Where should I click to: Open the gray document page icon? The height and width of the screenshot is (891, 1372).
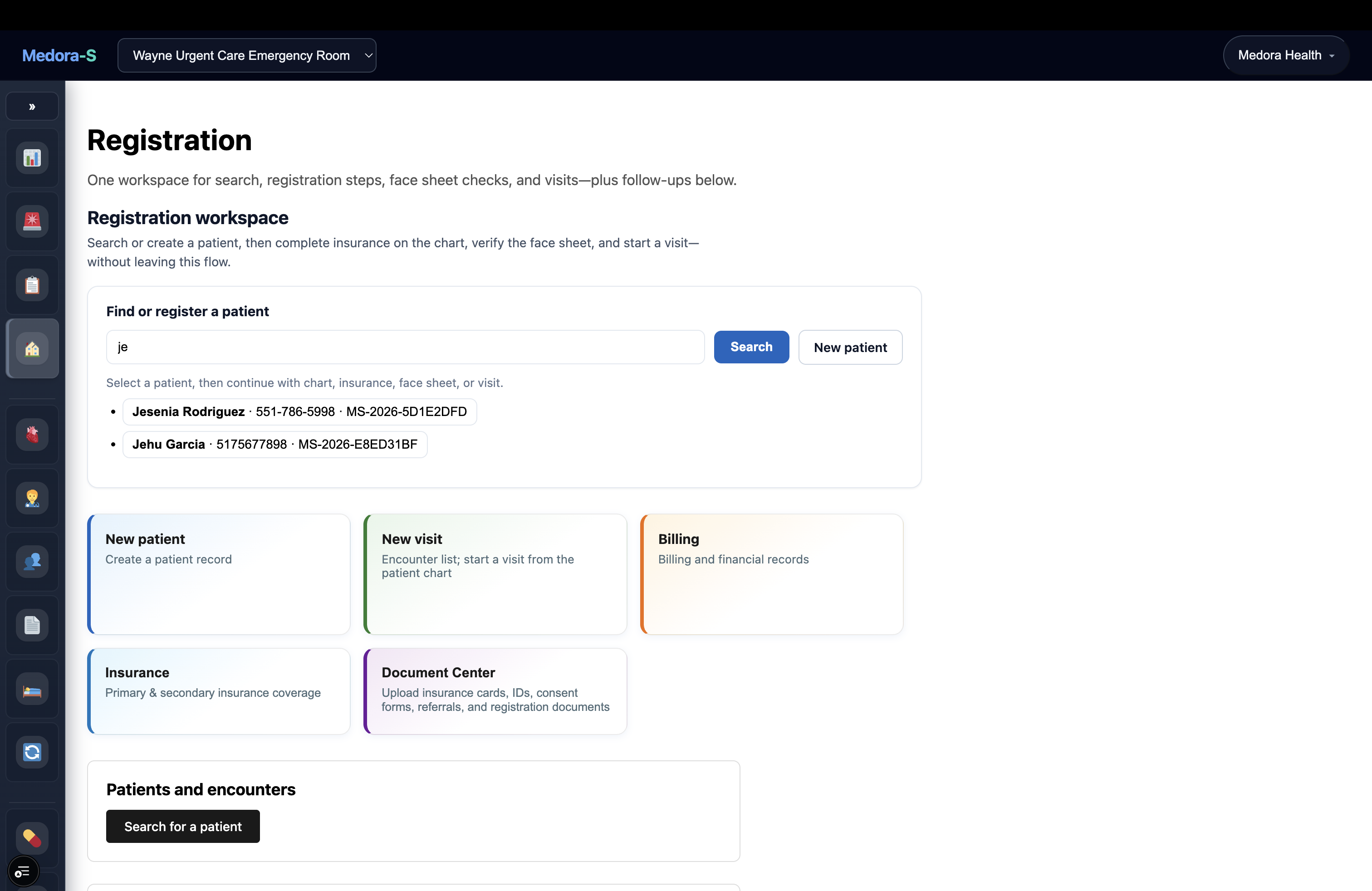(32, 625)
